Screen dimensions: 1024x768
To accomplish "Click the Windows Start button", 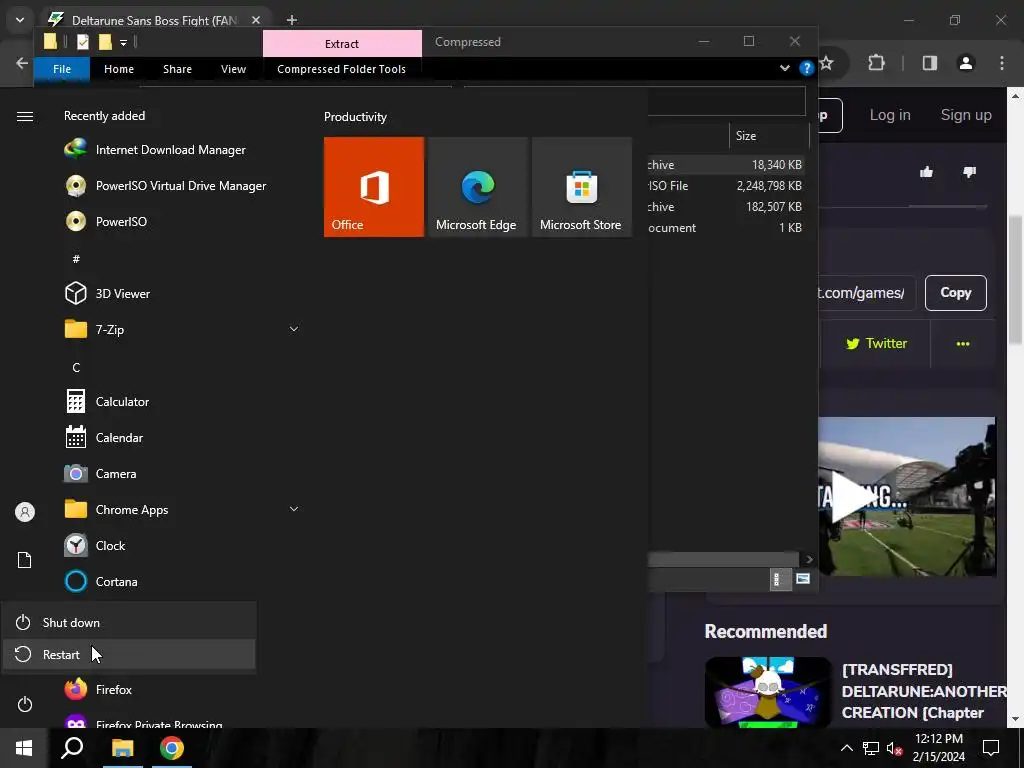I will point(24,748).
